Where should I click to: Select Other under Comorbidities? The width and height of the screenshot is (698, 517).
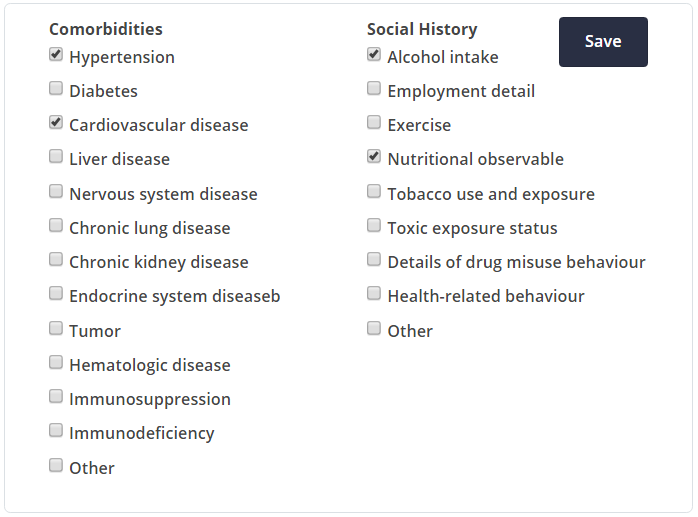point(56,466)
